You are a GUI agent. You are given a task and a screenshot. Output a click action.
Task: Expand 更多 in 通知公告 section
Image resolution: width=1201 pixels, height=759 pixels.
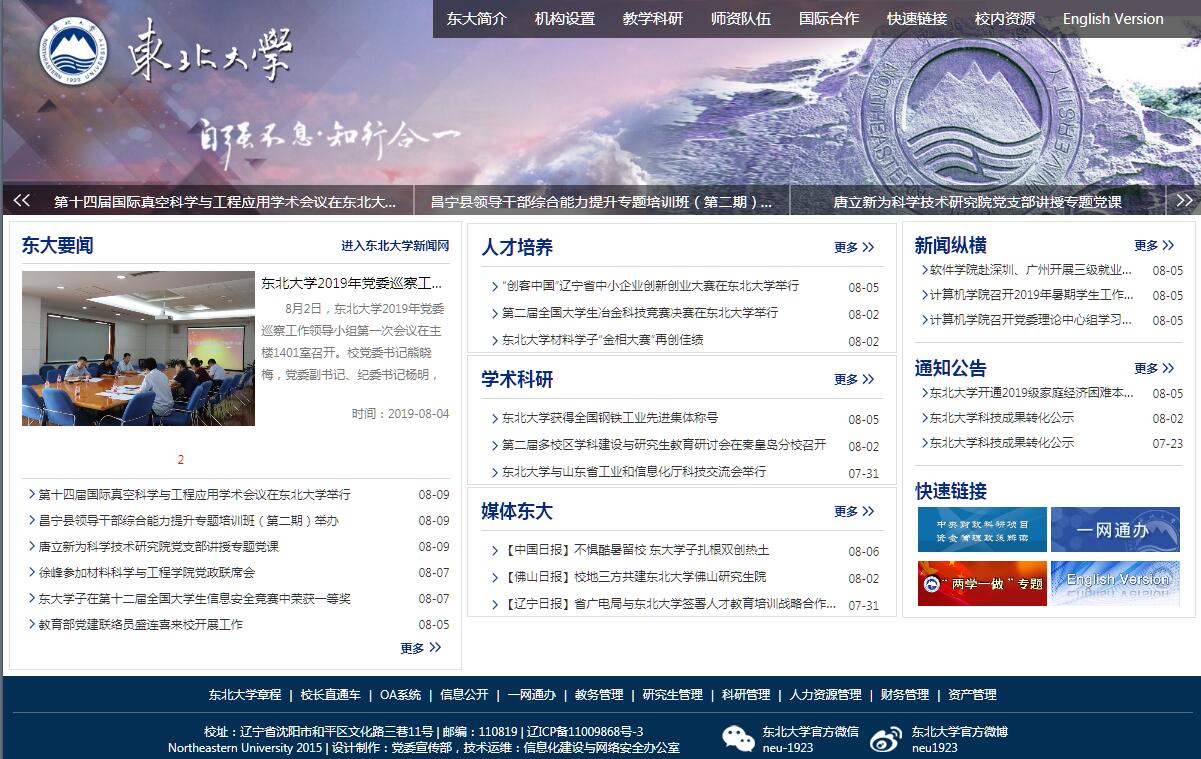pos(1154,368)
